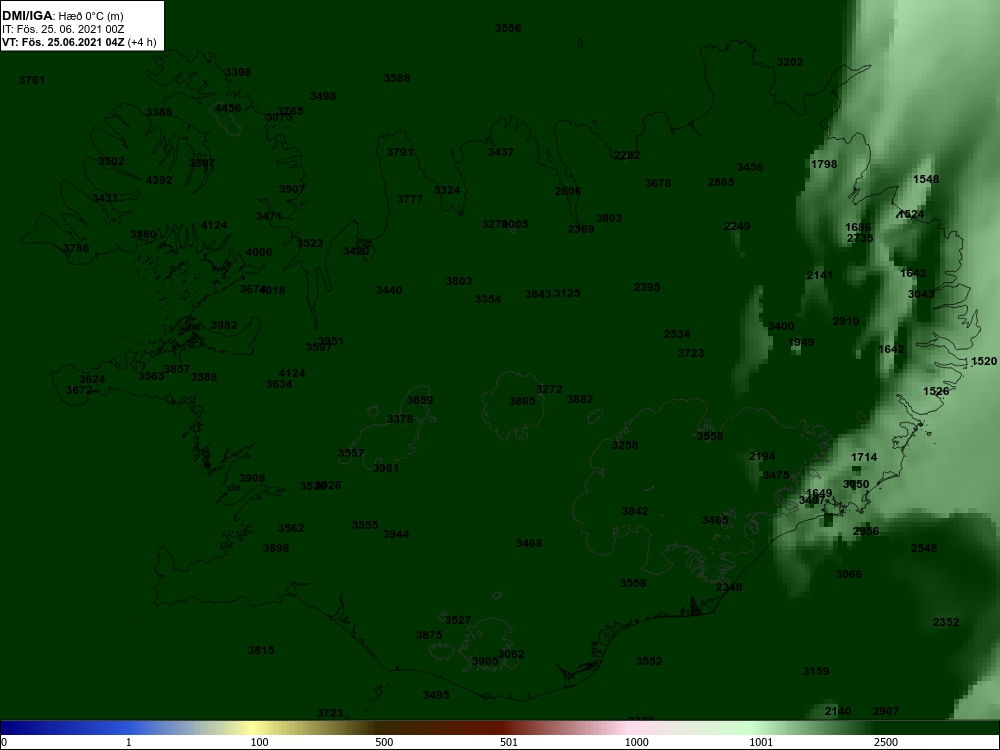This screenshot has width=1000, height=750.
Task: Click the 1001 label on the color scale
Action: (x=761, y=742)
